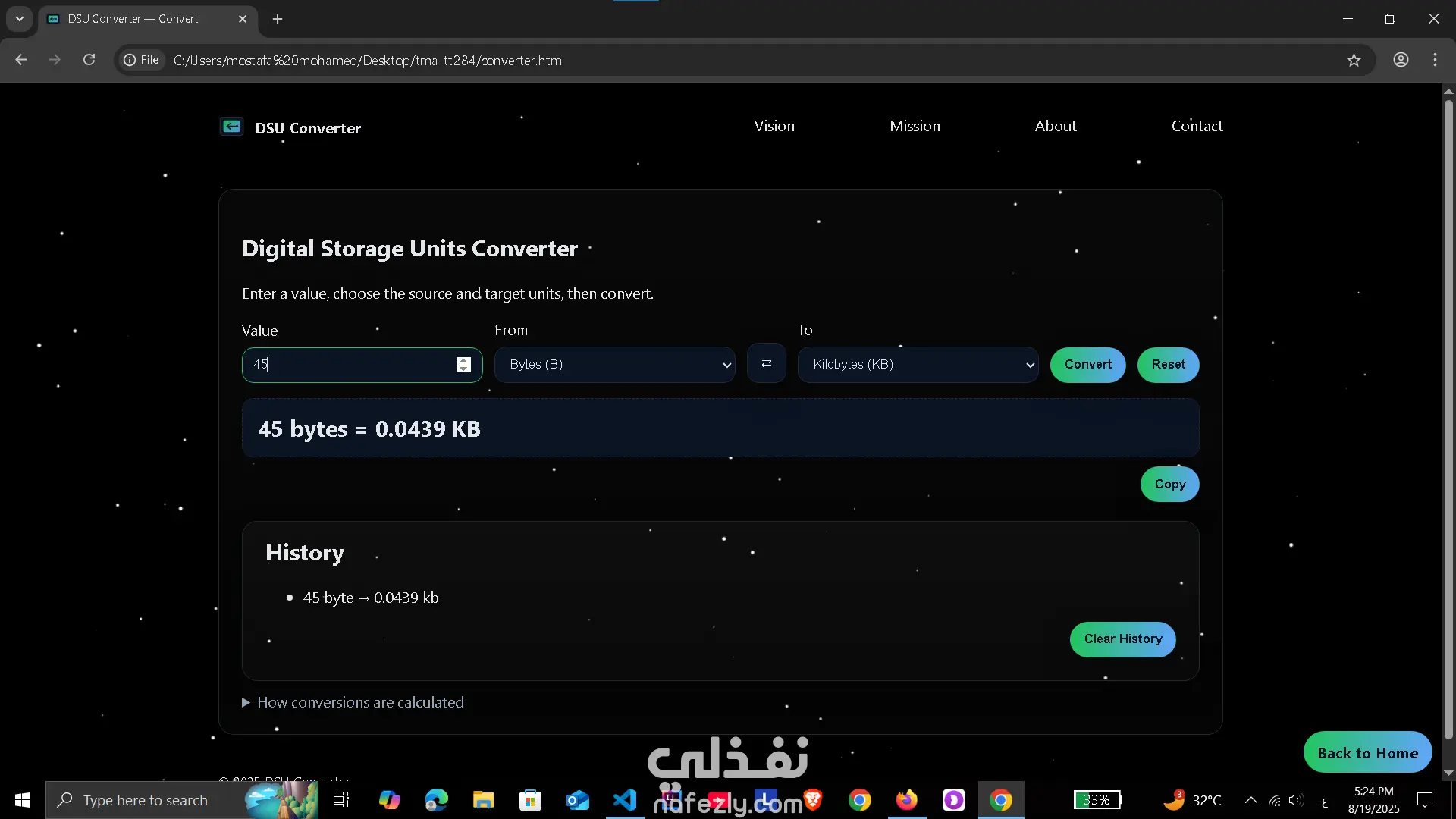The height and width of the screenshot is (819, 1456).
Task: Open Chrome three-dot menu
Action: 1435,60
